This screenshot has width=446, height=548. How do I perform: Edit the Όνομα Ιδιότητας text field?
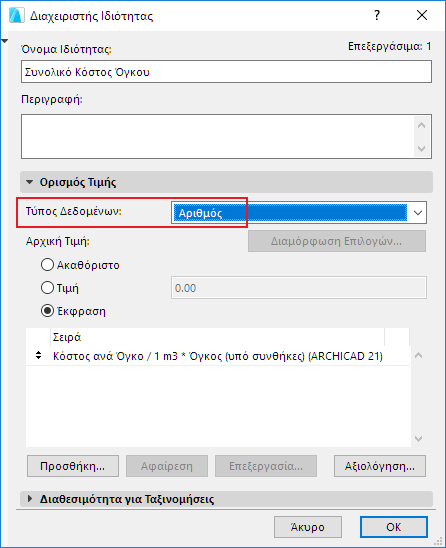(226, 72)
